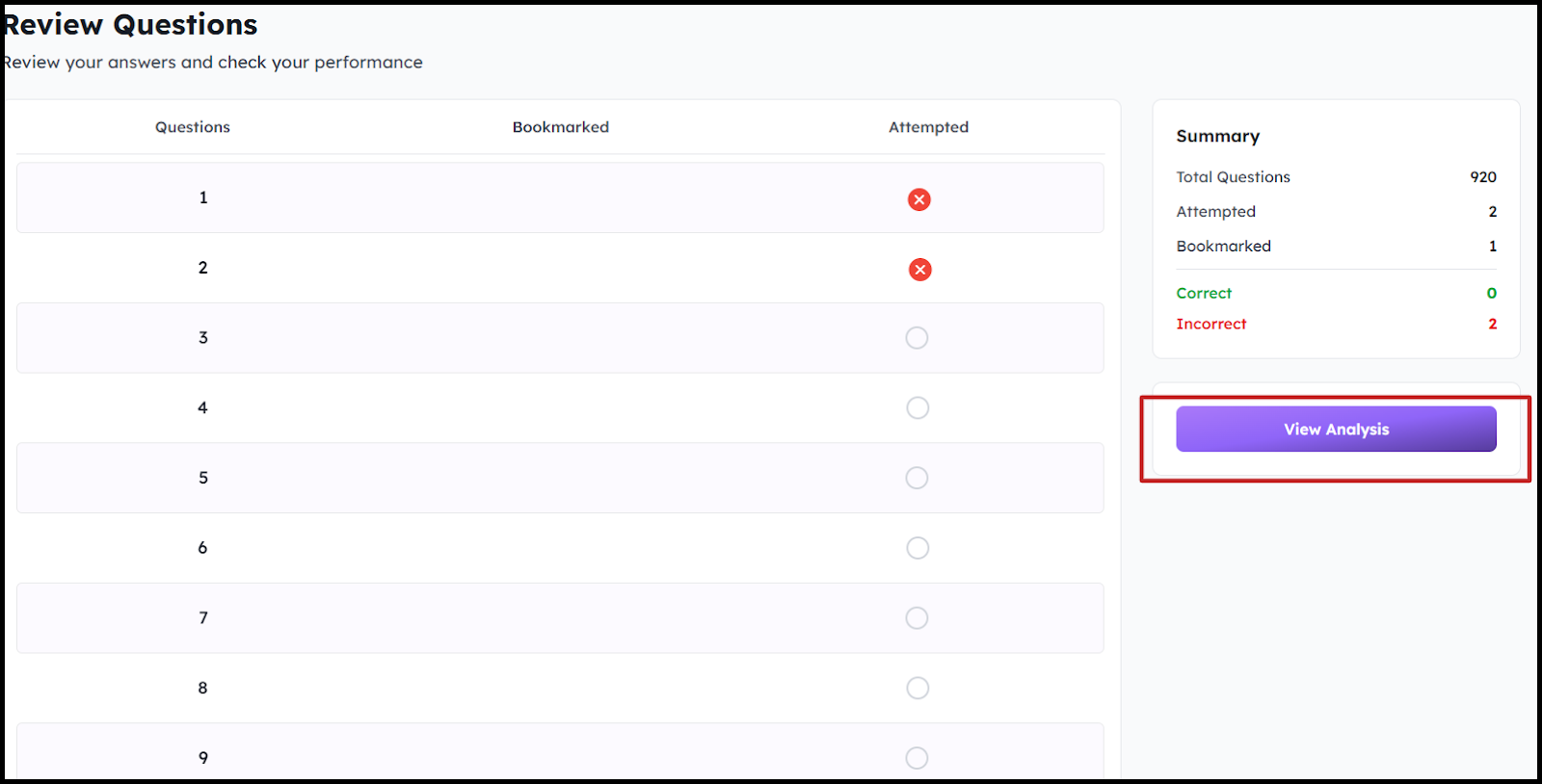The height and width of the screenshot is (784, 1542).
Task: Open question number 1 row
Action: point(203,197)
